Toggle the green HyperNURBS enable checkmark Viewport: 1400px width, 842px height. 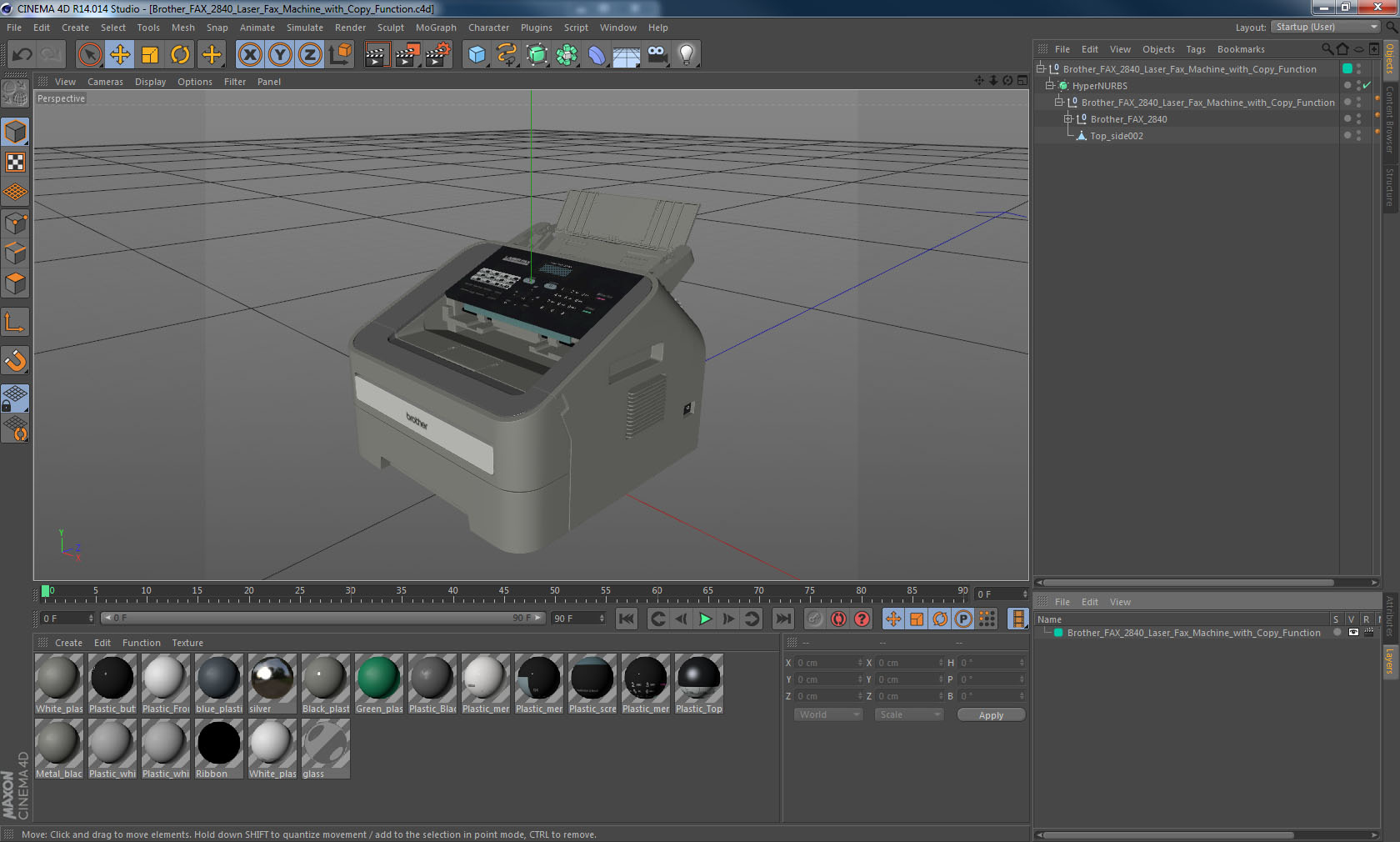point(1366,85)
